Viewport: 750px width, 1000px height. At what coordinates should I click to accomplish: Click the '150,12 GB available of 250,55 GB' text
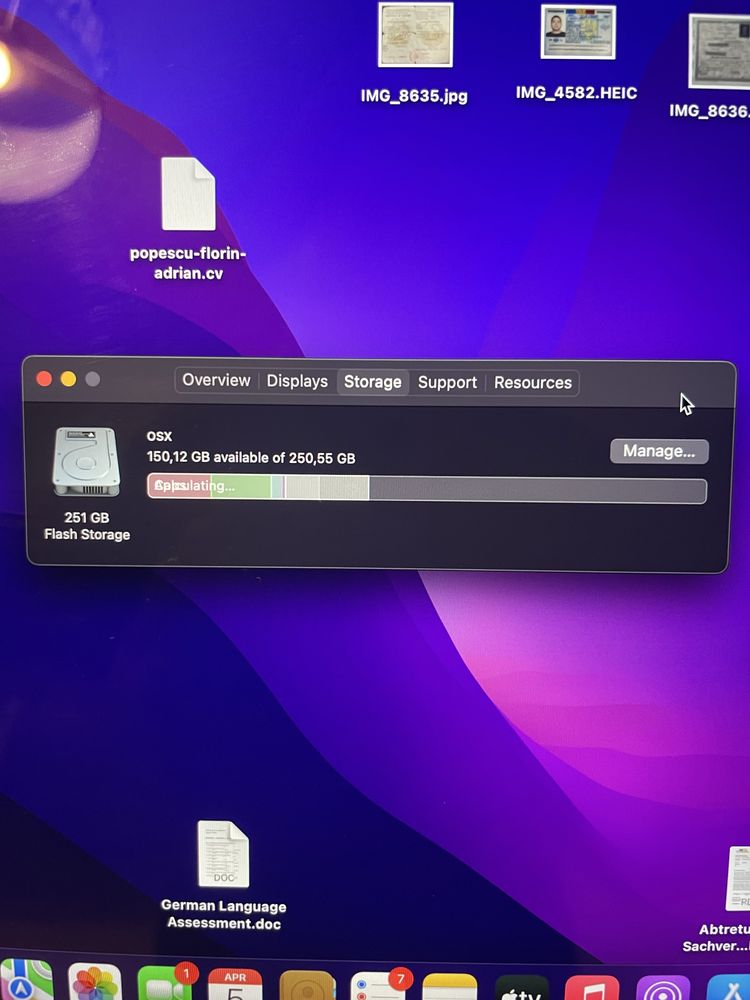point(251,458)
